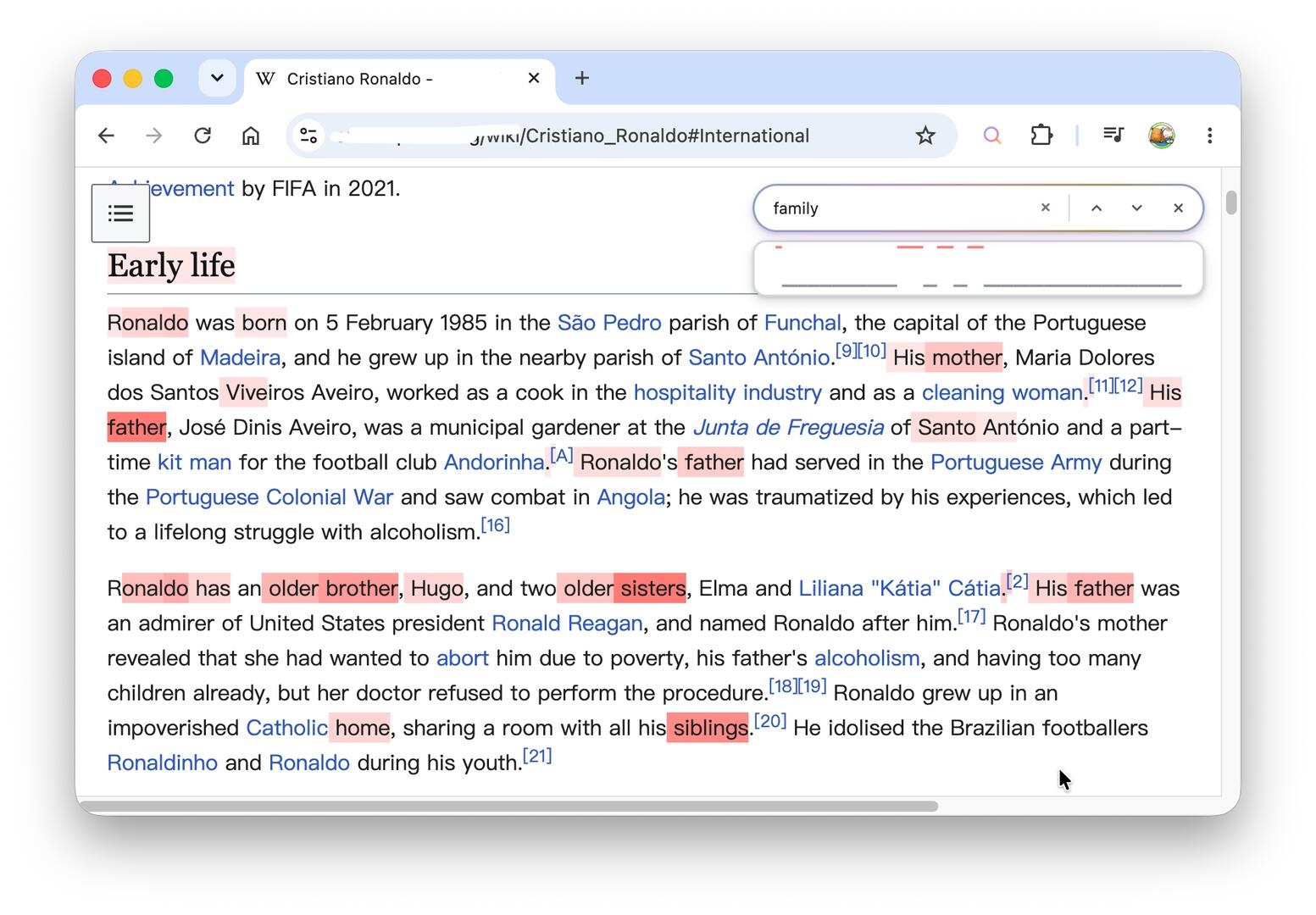Open citation [2]

point(1018,581)
